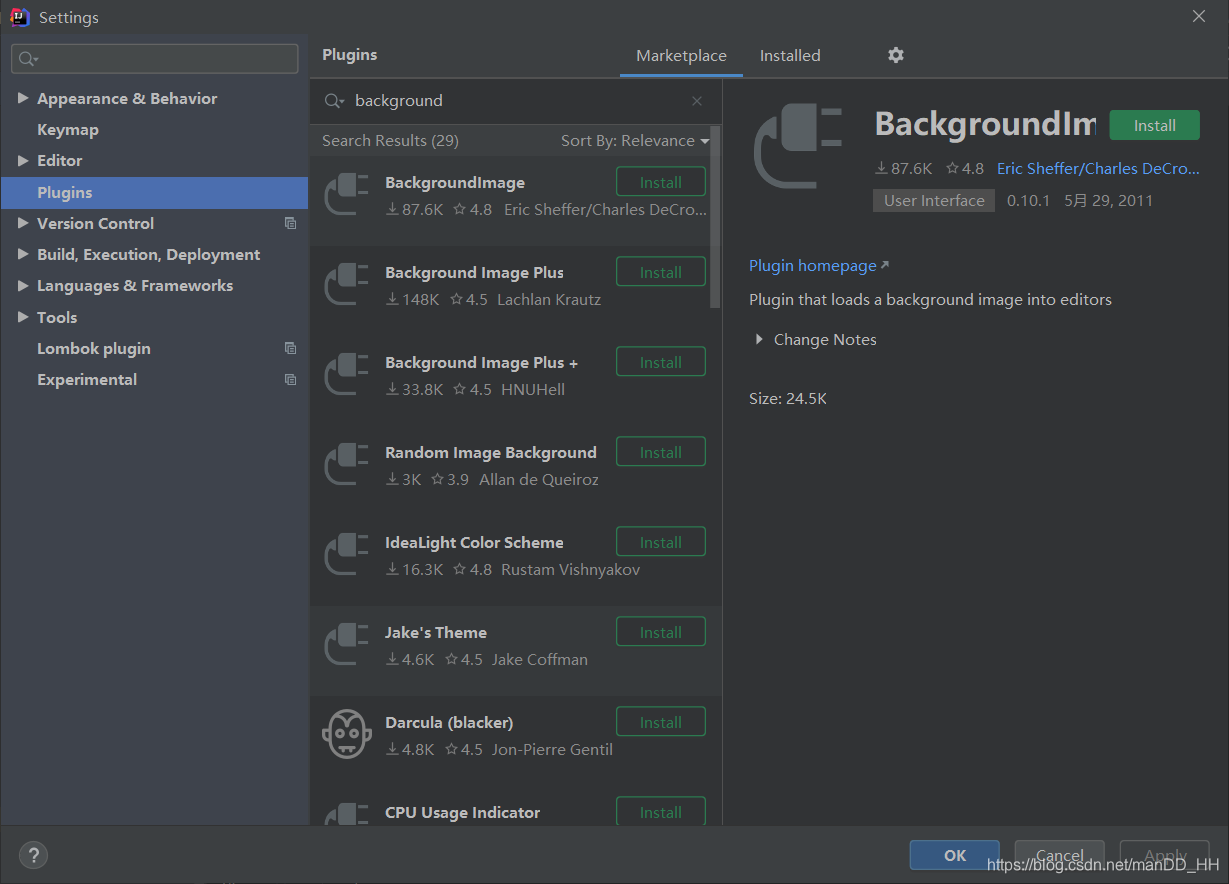
Task: Open the plugins gear settings icon
Action: pos(896,55)
